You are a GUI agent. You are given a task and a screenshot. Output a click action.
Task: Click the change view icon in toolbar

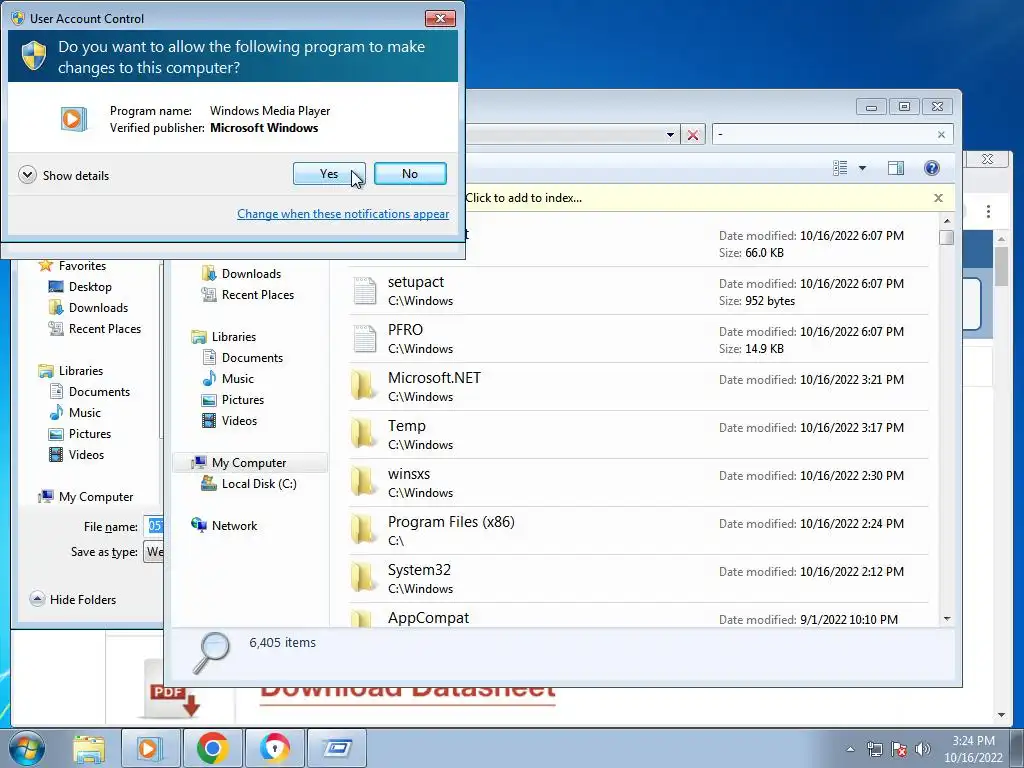(x=840, y=168)
